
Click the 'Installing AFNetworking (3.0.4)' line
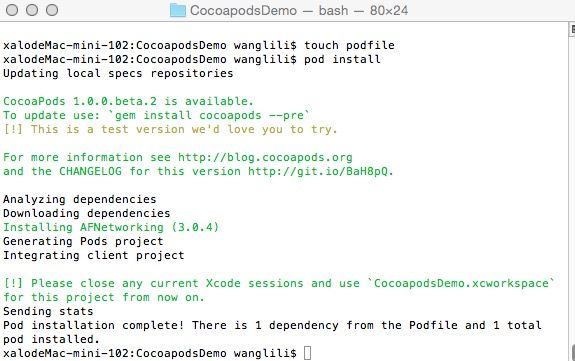tap(111, 227)
